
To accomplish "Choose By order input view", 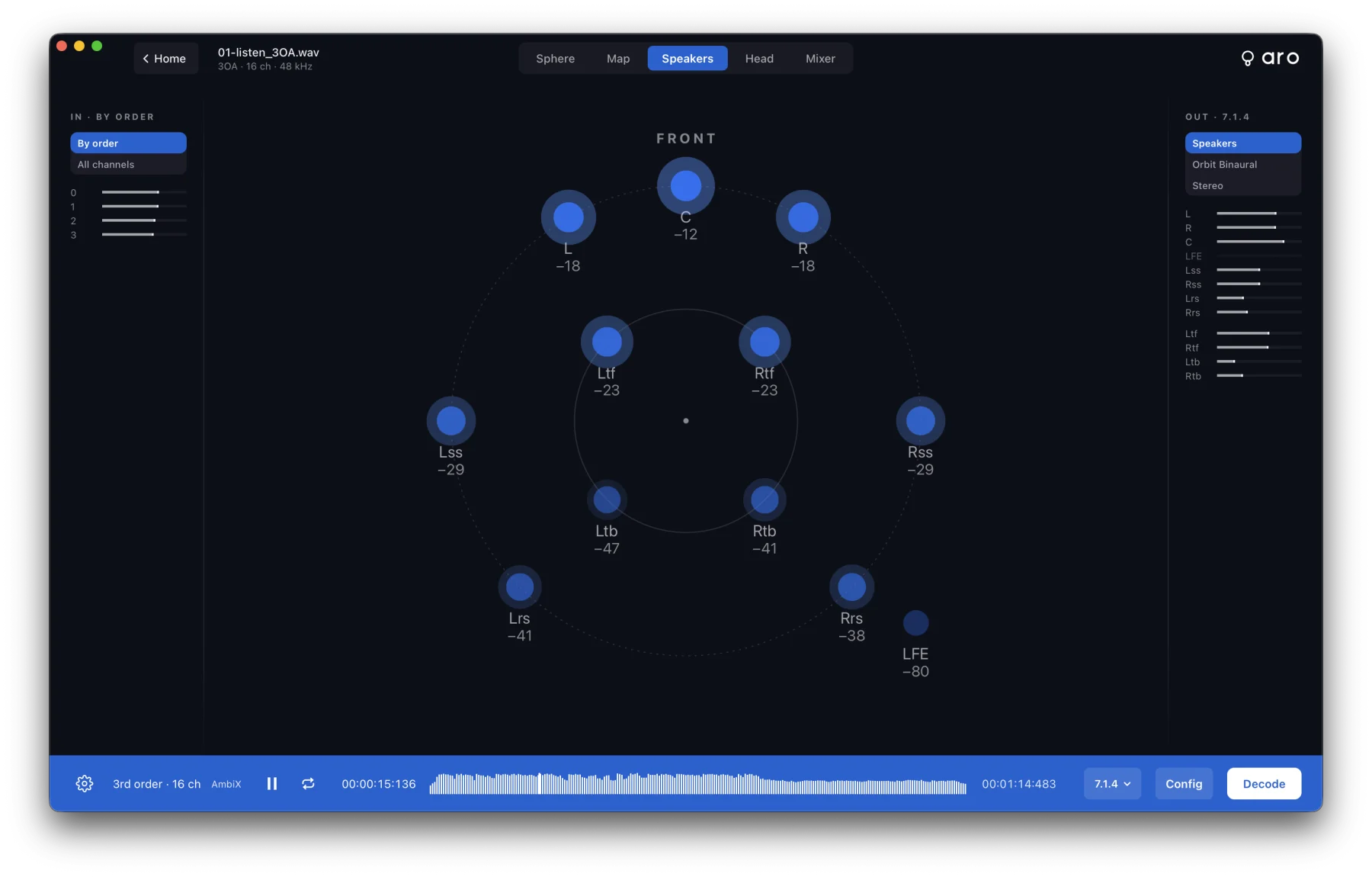I will (x=128, y=143).
